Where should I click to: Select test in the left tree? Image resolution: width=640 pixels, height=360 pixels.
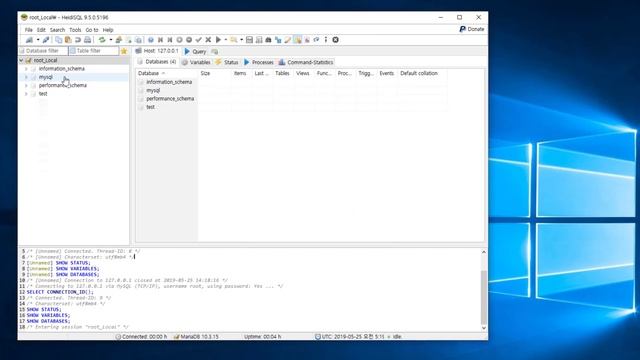click(x=43, y=94)
